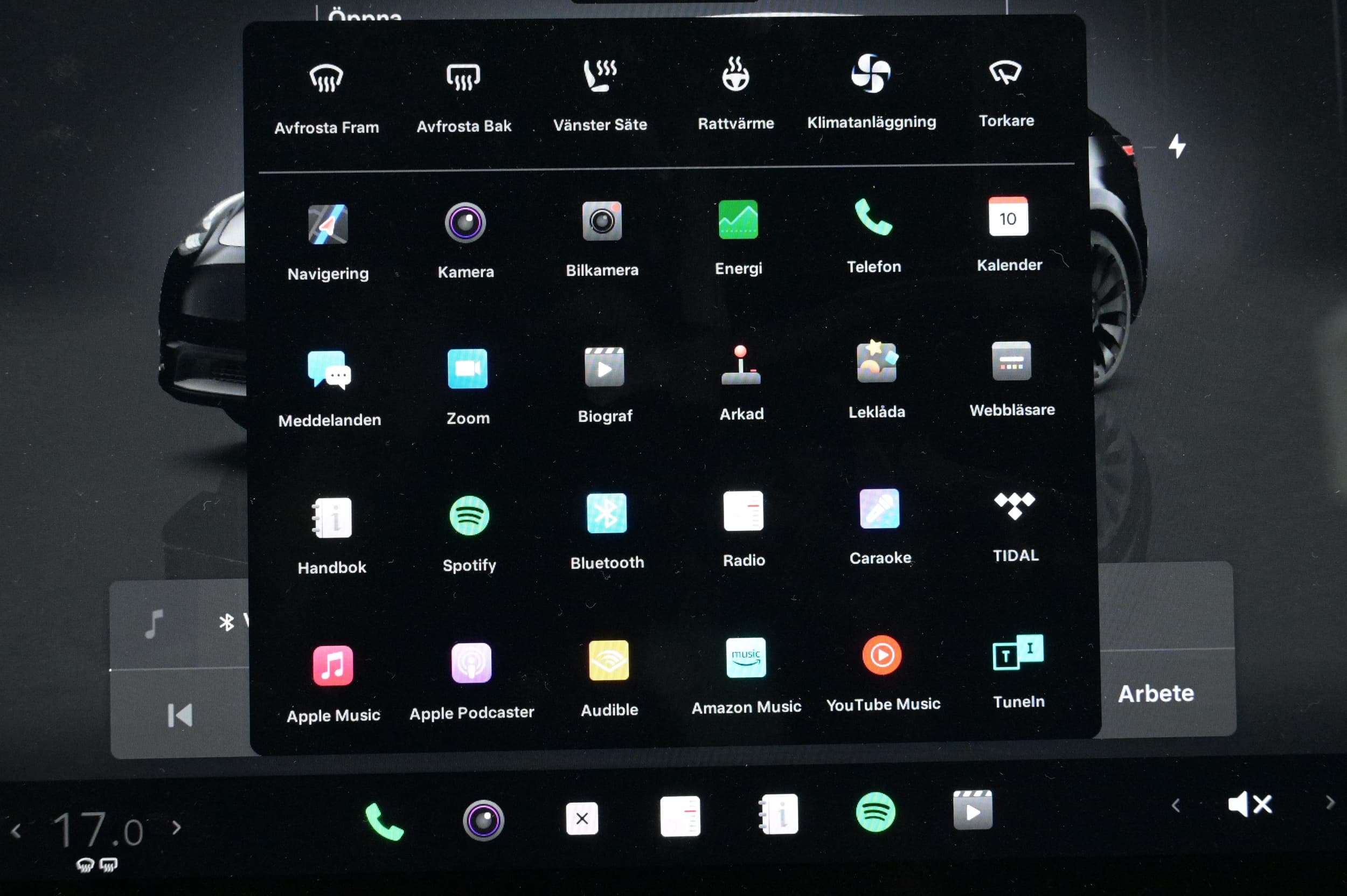Tap the camera icon in bottom dock
Image resolution: width=1347 pixels, height=896 pixels.
[483, 820]
